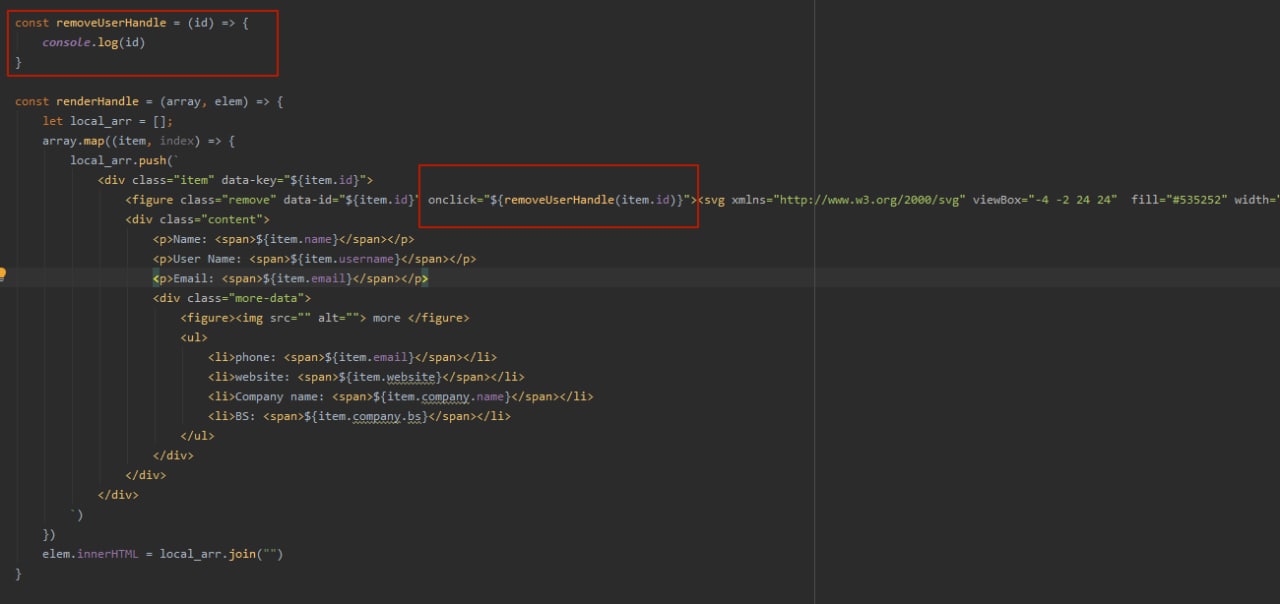Click the img src="" alt="" tag
The height and width of the screenshot is (604, 1280).
point(301,318)
